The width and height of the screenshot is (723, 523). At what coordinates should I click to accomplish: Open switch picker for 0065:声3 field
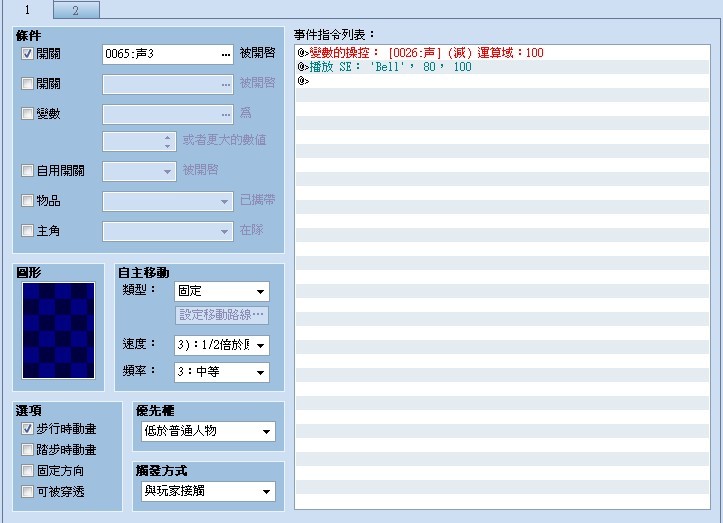point(225,54)
